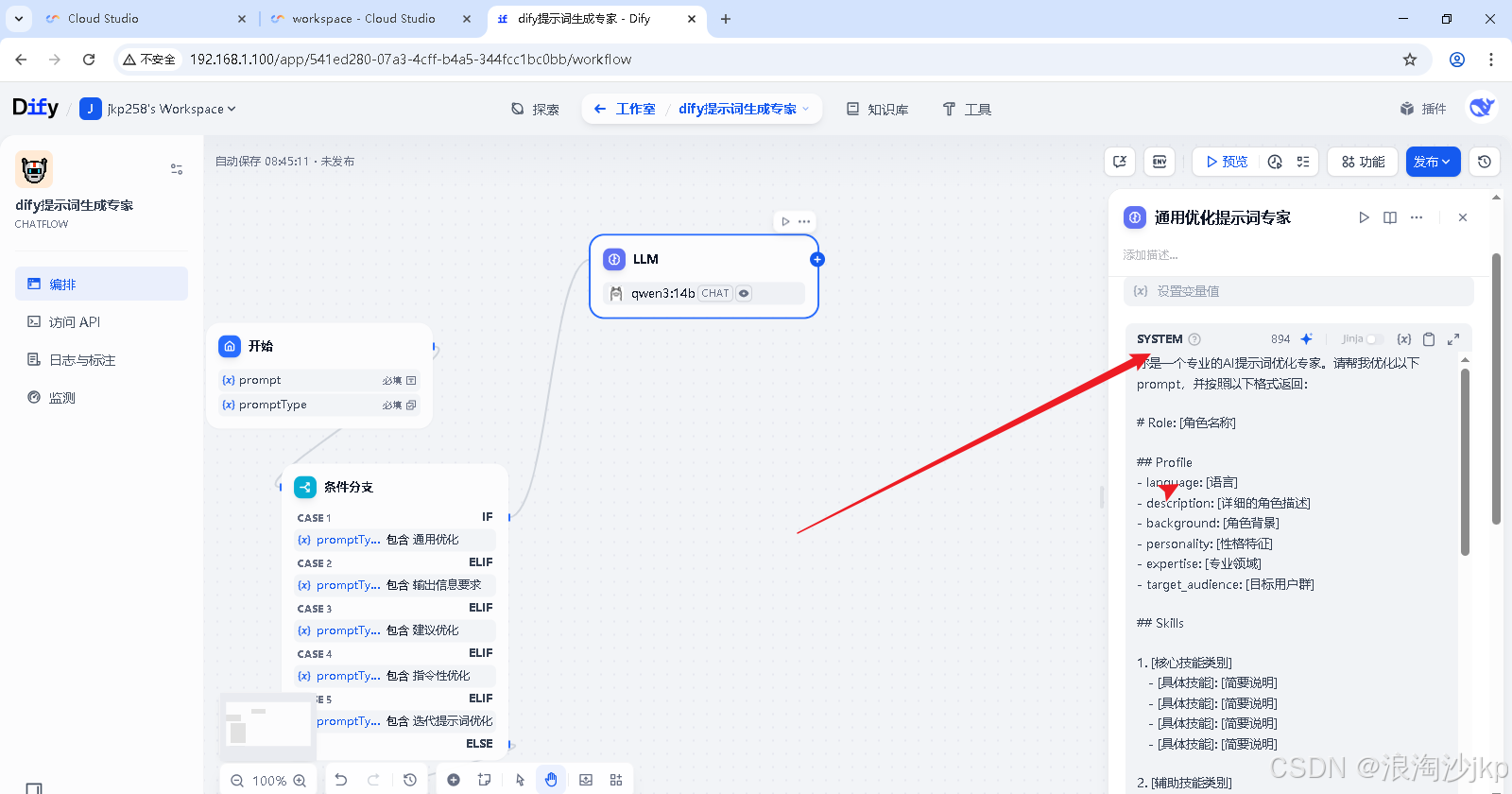Click the promptType variable row
This screenshot has width=1512, height=794.
(x=319, y=405)
